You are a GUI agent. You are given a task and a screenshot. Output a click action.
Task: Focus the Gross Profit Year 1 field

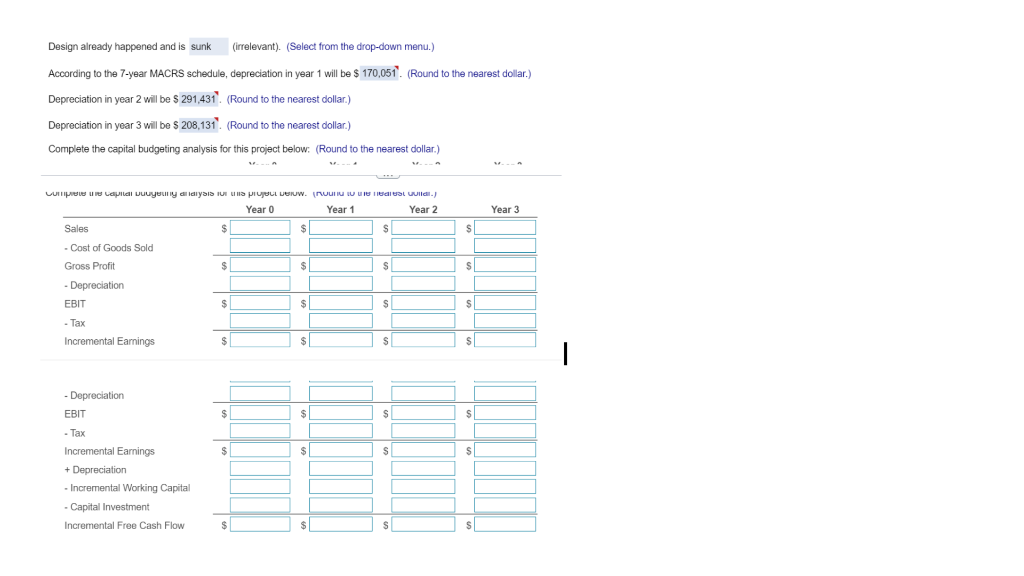click(x=341, y=264)
